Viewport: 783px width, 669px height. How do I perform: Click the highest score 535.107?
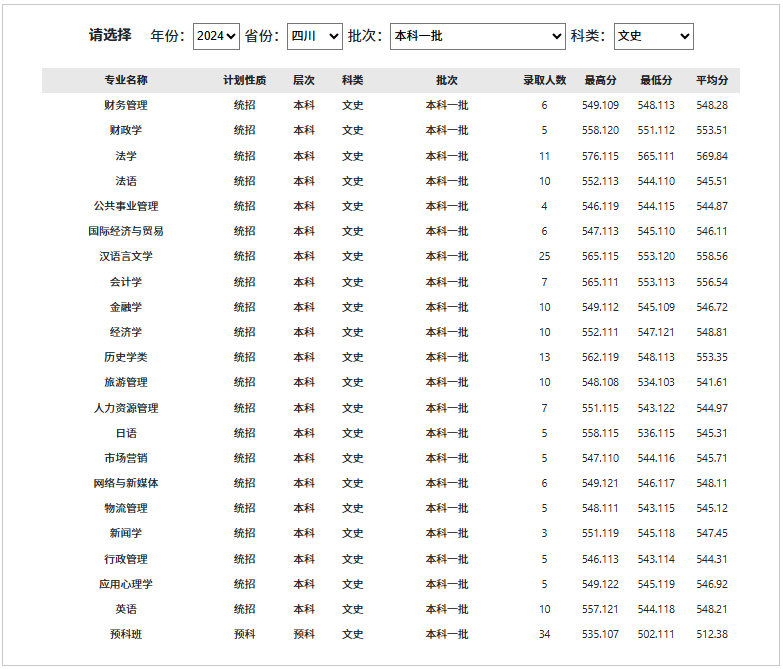coord(600,635)
